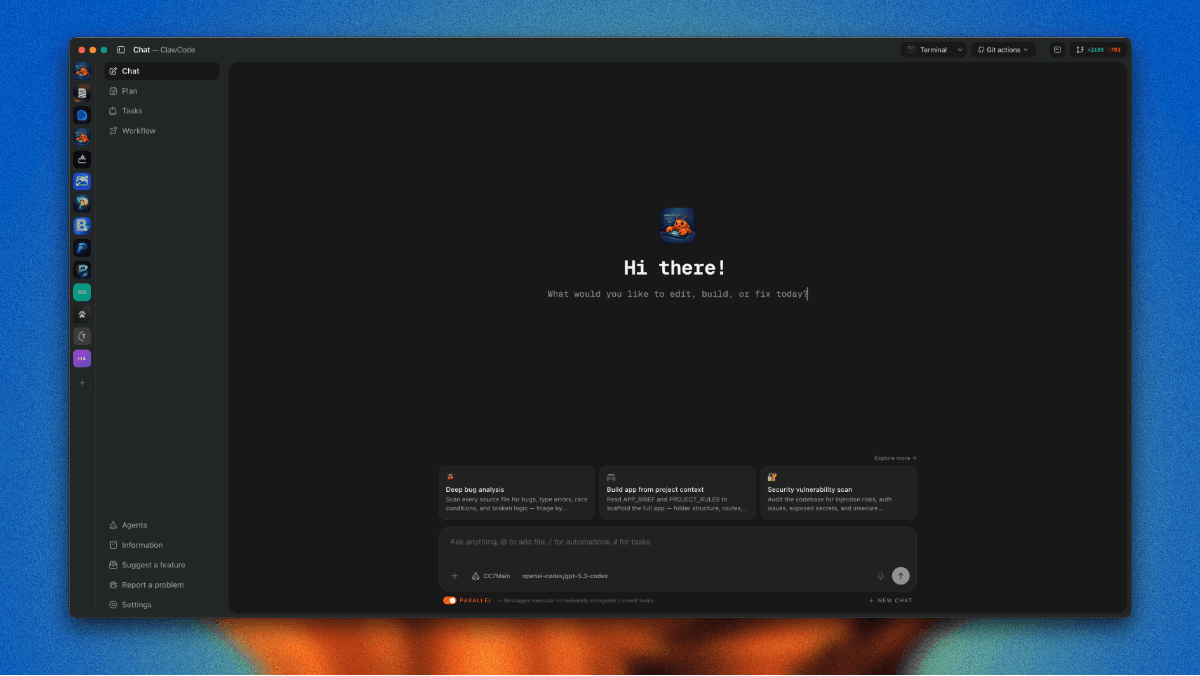This screenshot has width=1200, height=676.
Task: Add a new project with plus icon
Action: (x=82, y=383)
